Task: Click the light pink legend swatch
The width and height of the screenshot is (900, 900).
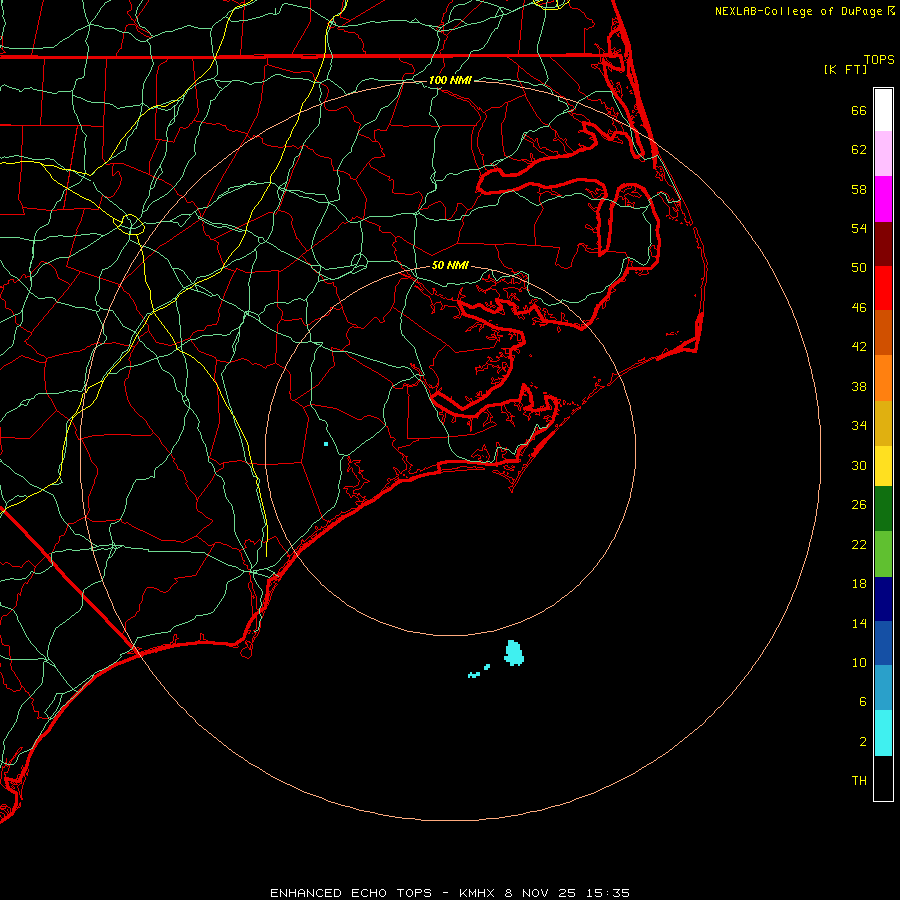Action: (x=883, y=153)
